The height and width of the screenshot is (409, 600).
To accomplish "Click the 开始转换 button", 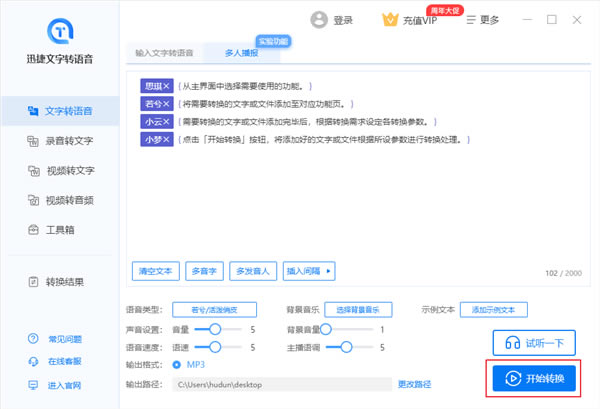I will [534, 379].
